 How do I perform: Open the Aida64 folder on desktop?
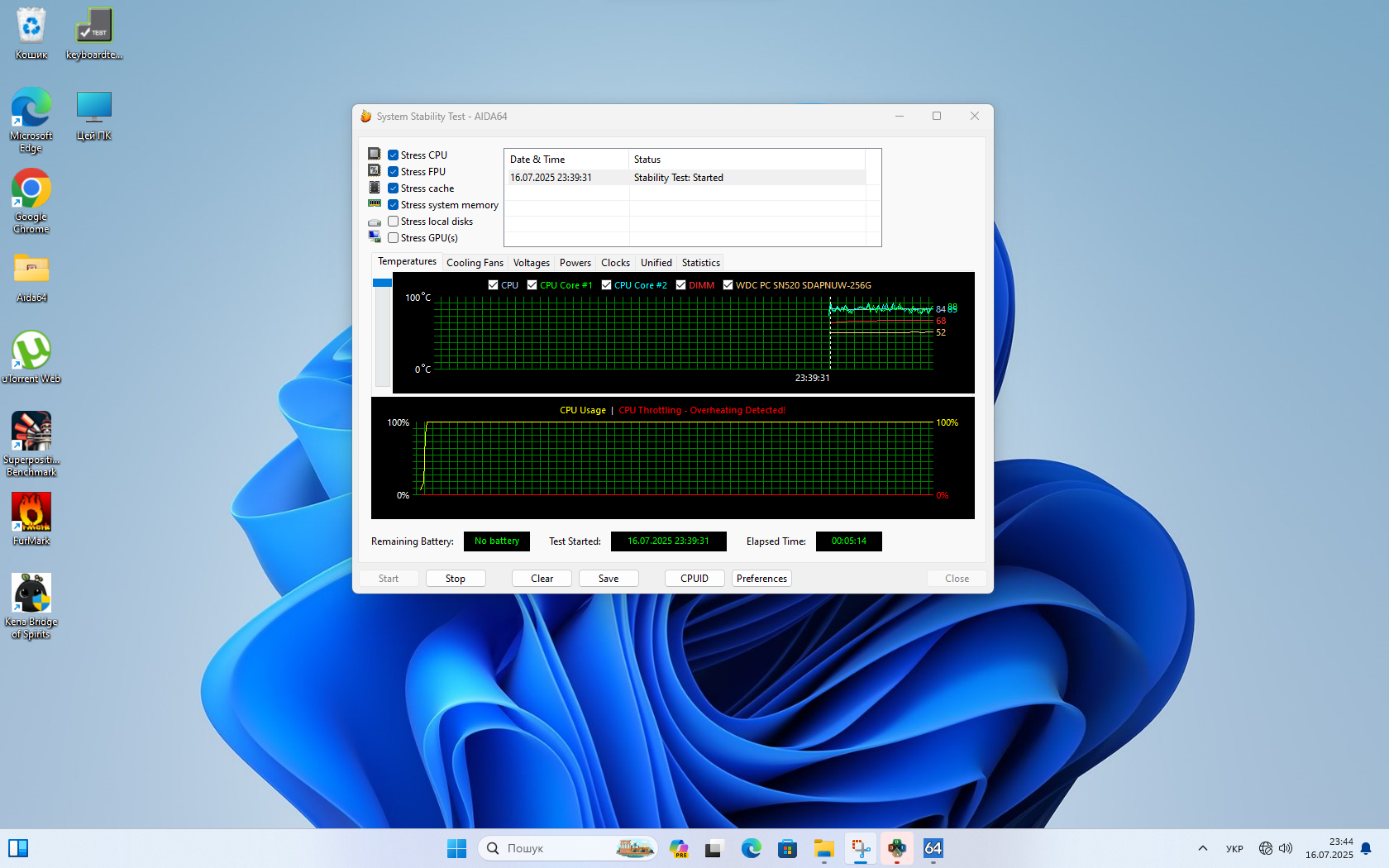tap(31, 270)
